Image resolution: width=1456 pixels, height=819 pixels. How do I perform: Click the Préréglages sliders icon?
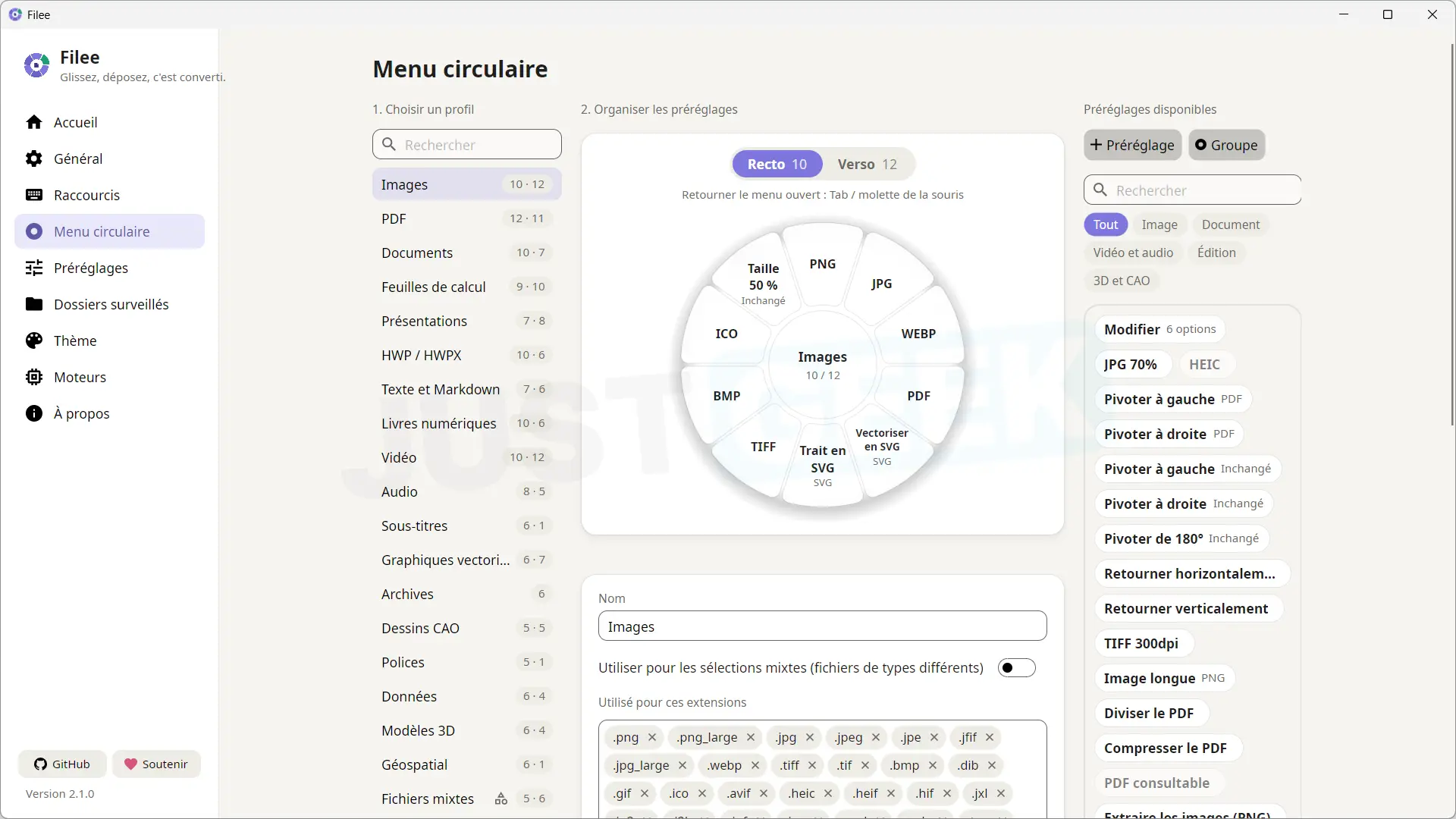(34, 268)
